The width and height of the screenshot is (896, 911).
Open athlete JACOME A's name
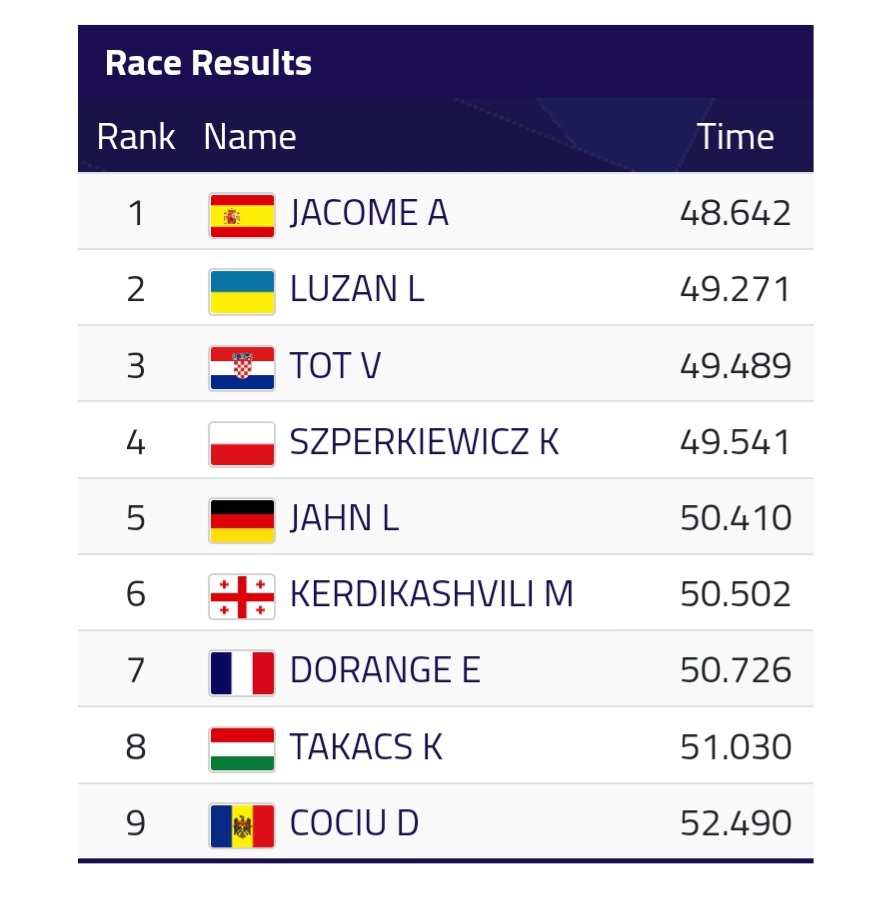pyautogui.click(x=369, y=213)
